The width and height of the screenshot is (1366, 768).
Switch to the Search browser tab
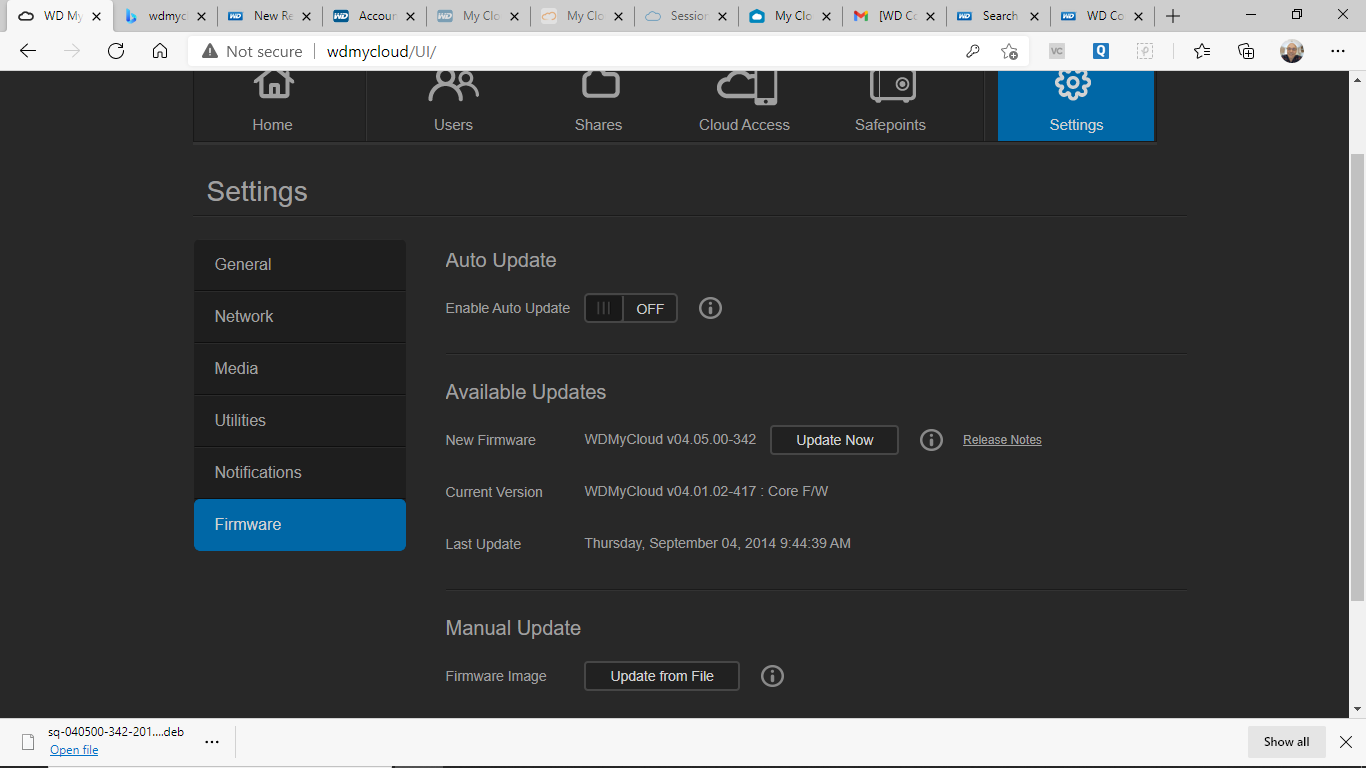coord(997,16)
